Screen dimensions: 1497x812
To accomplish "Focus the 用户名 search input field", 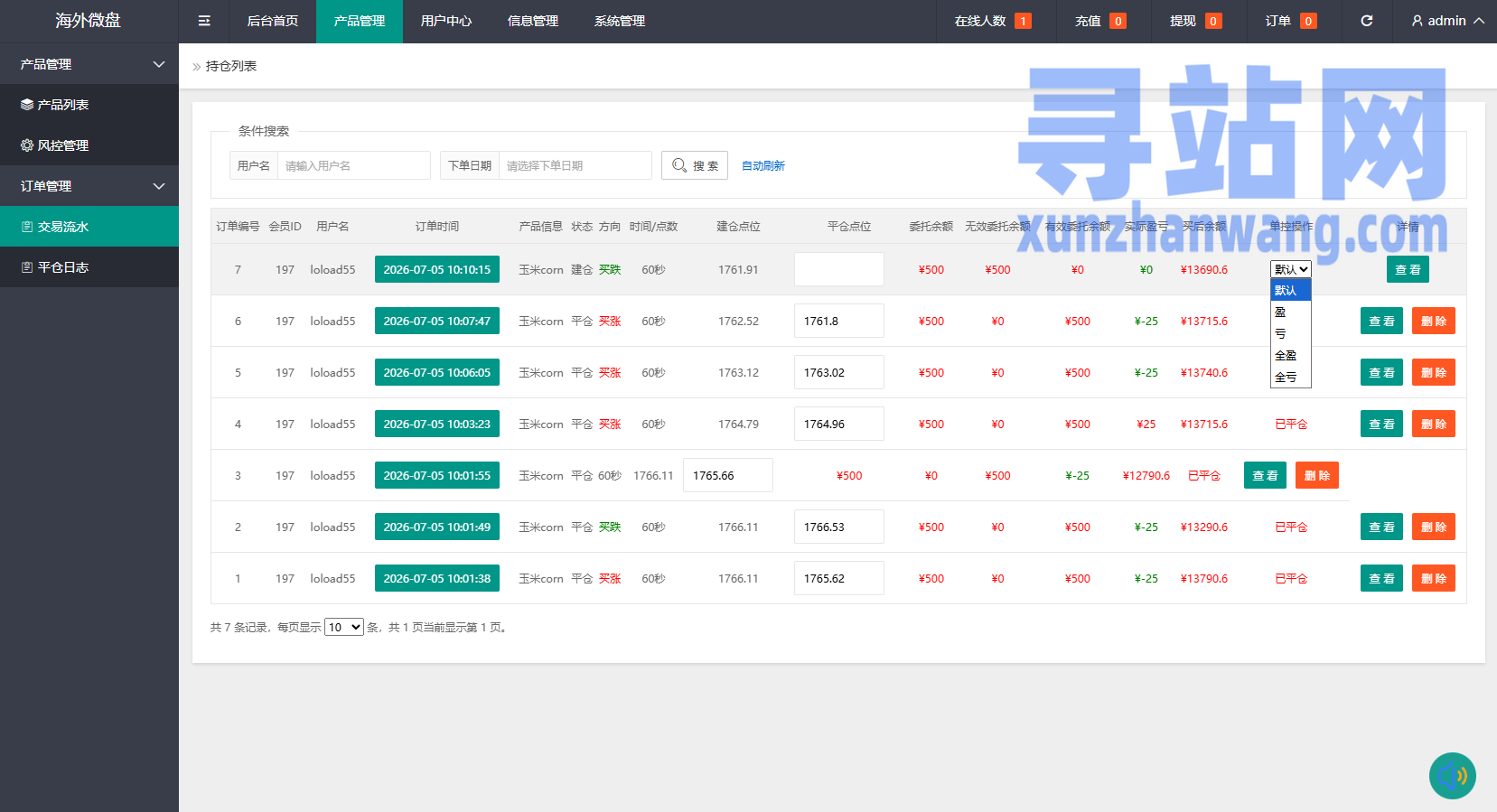I will (354, 165).
